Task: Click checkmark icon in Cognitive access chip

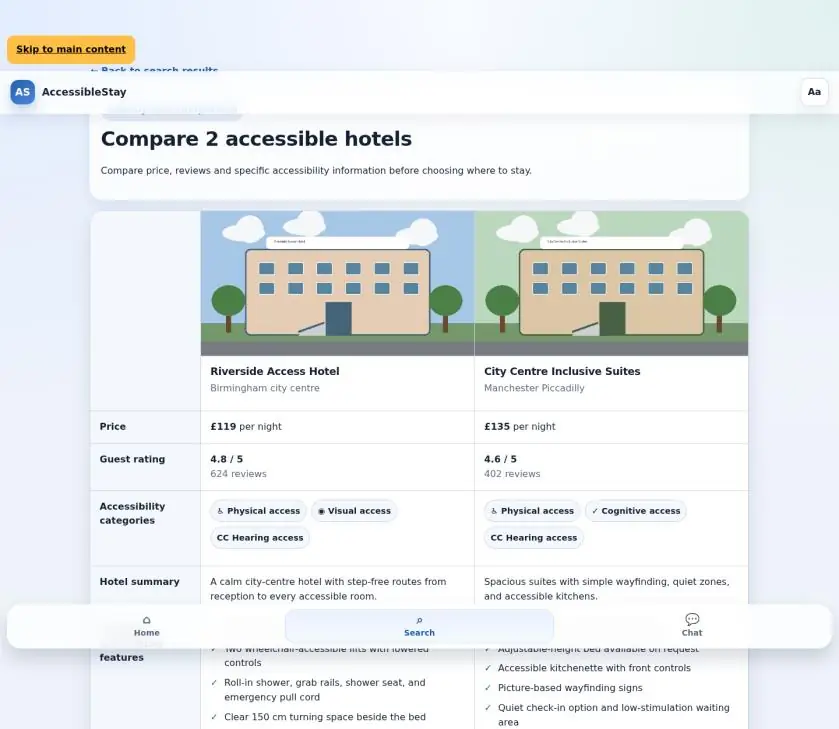Action: click(x=595, y=511)
